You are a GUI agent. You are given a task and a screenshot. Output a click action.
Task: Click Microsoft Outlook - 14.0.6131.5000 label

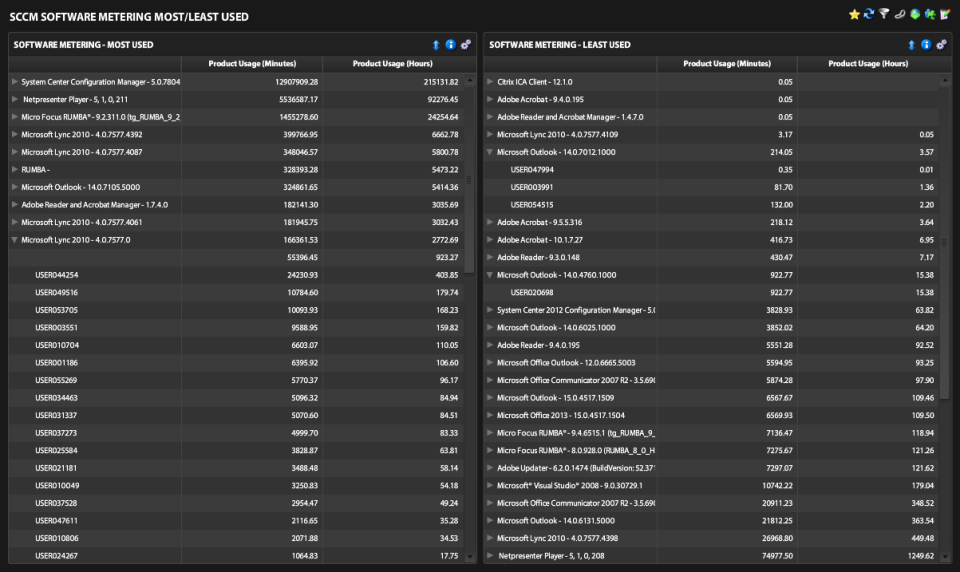click(555, 521)
